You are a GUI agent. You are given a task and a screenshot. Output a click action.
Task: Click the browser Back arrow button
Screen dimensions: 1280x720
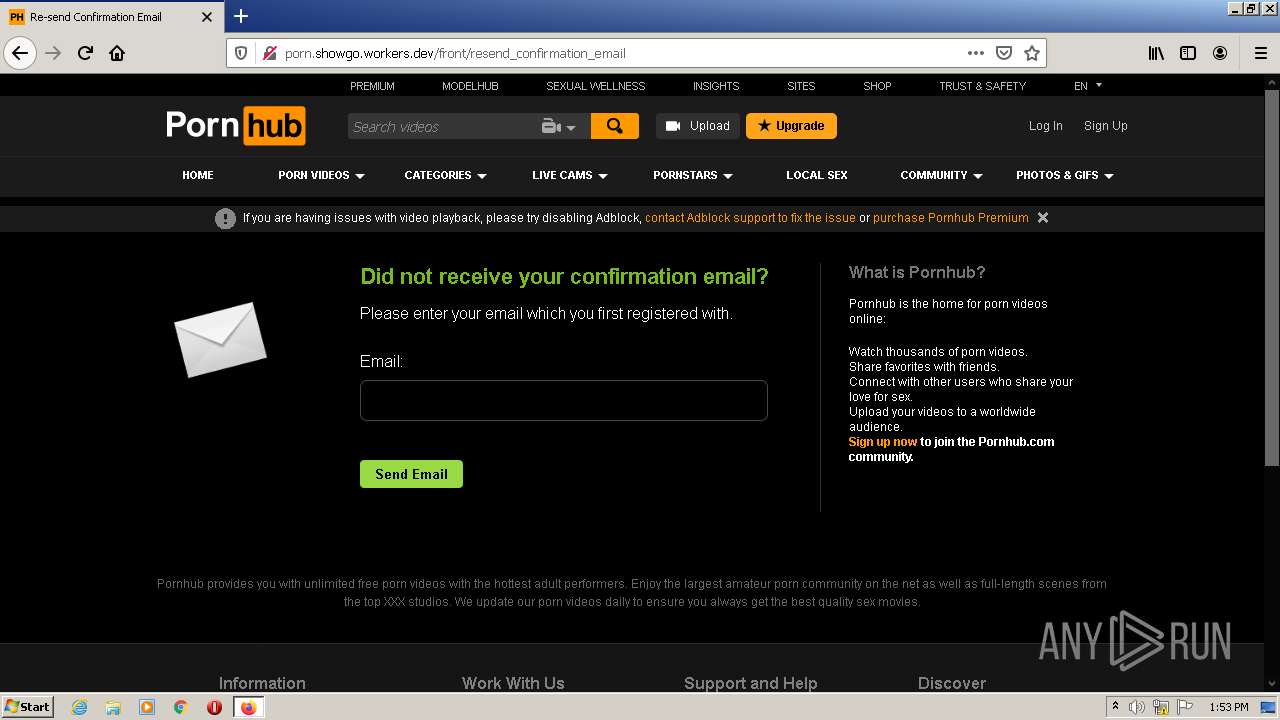point(20,53)
